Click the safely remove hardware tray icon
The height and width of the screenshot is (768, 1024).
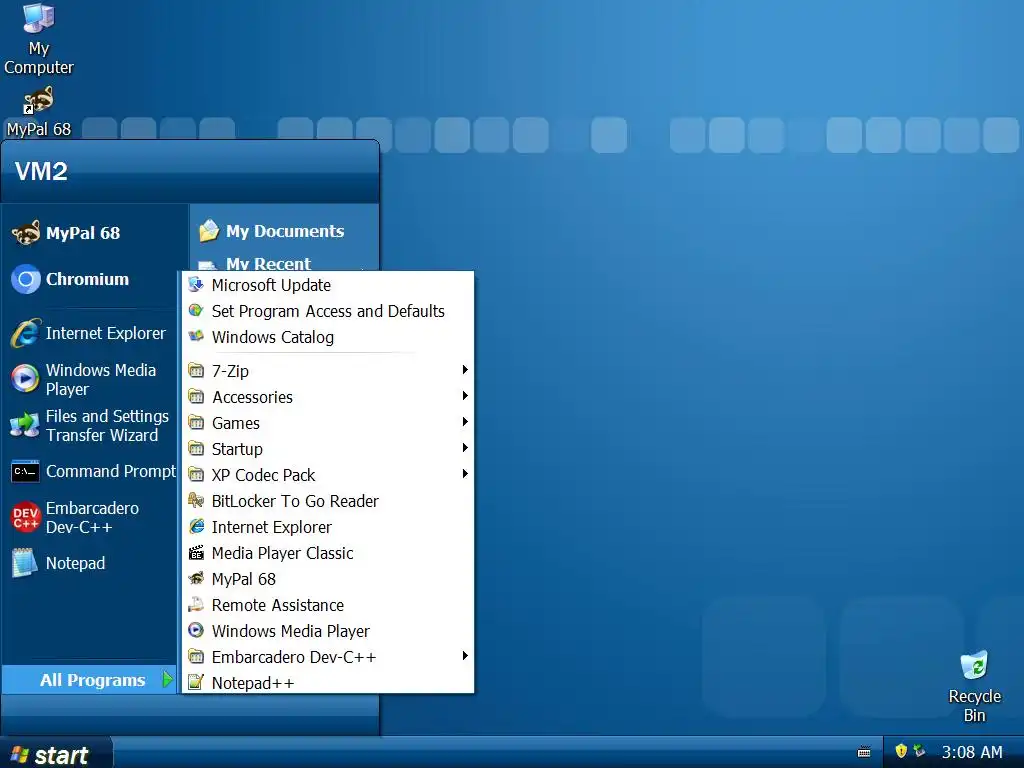(919, 751)
